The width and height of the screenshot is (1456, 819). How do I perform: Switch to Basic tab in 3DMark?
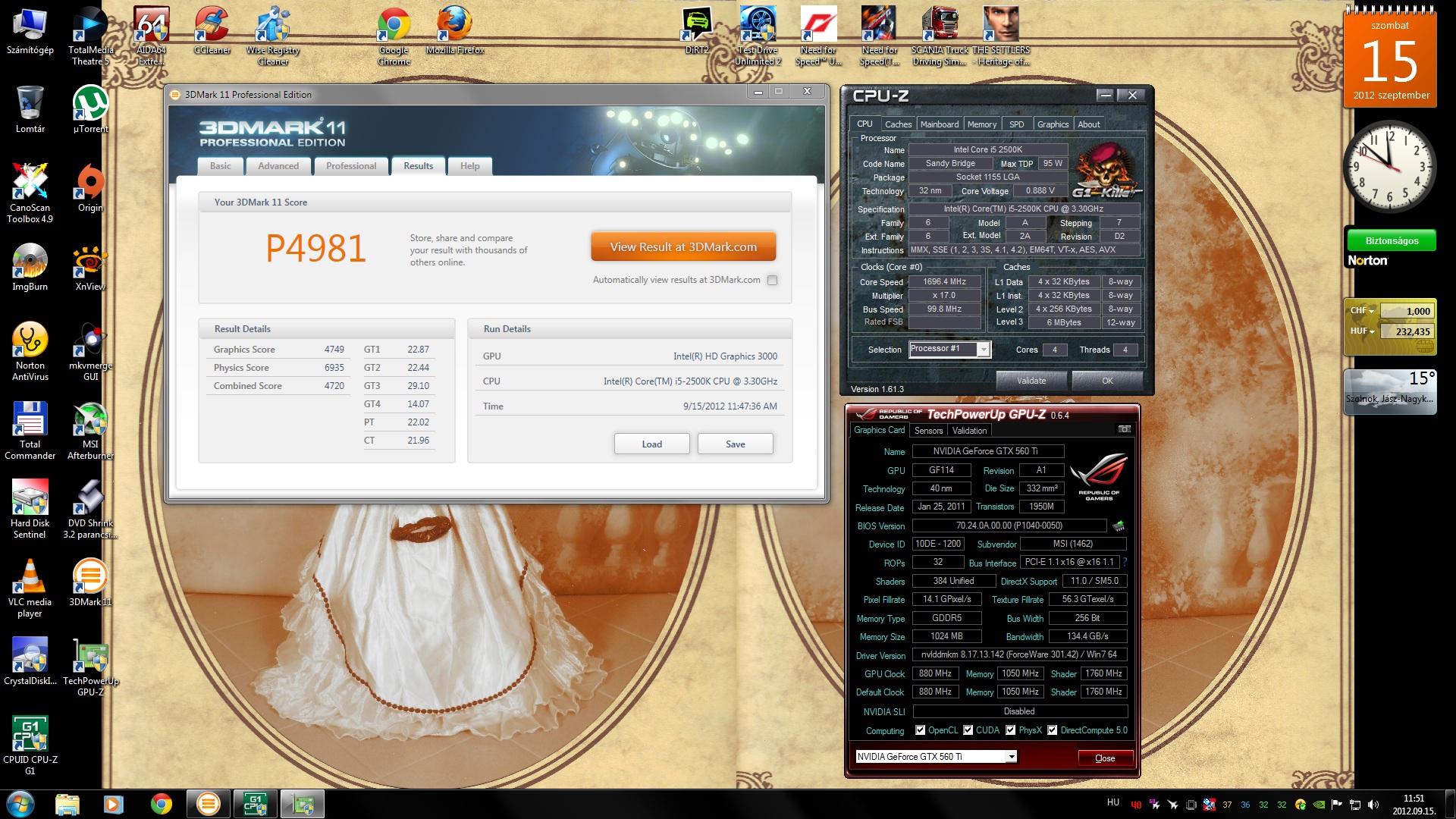[x=221, y=166]
